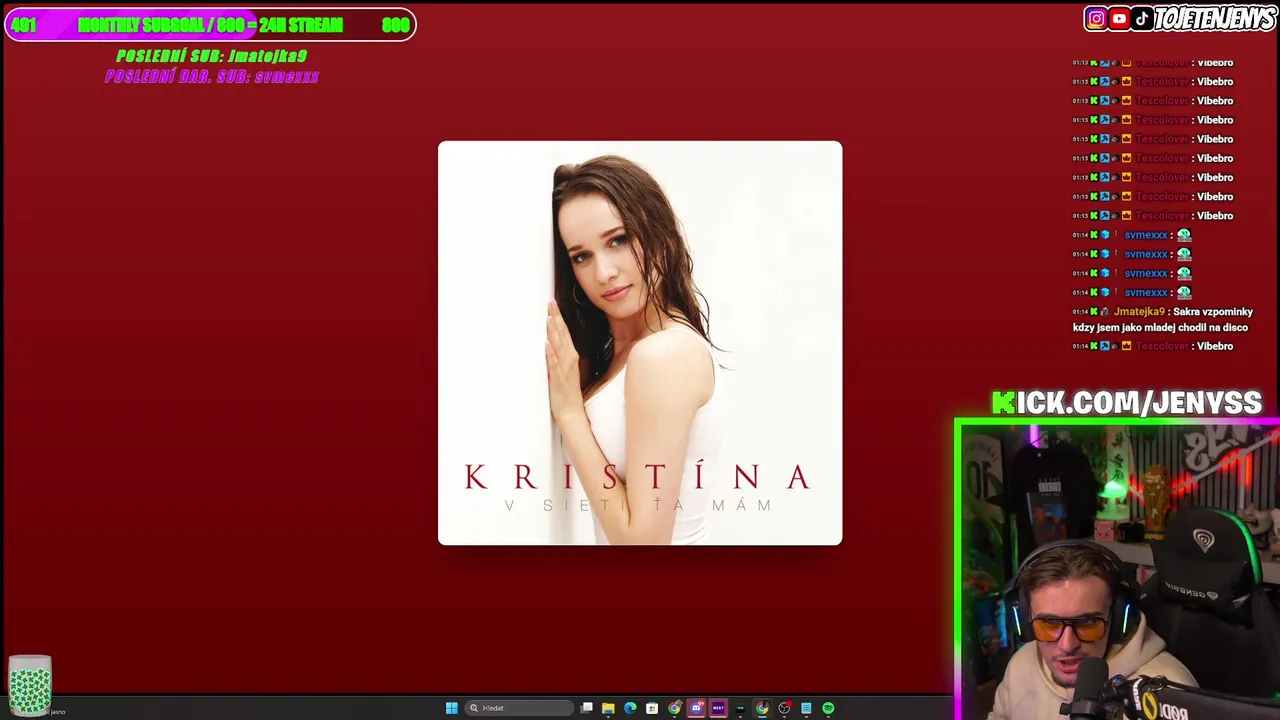Click the 'POSLEDNÍ DAR. SUB: svmexxx' text
Viewport: 1280px width, 720px height.
point(211,77)
